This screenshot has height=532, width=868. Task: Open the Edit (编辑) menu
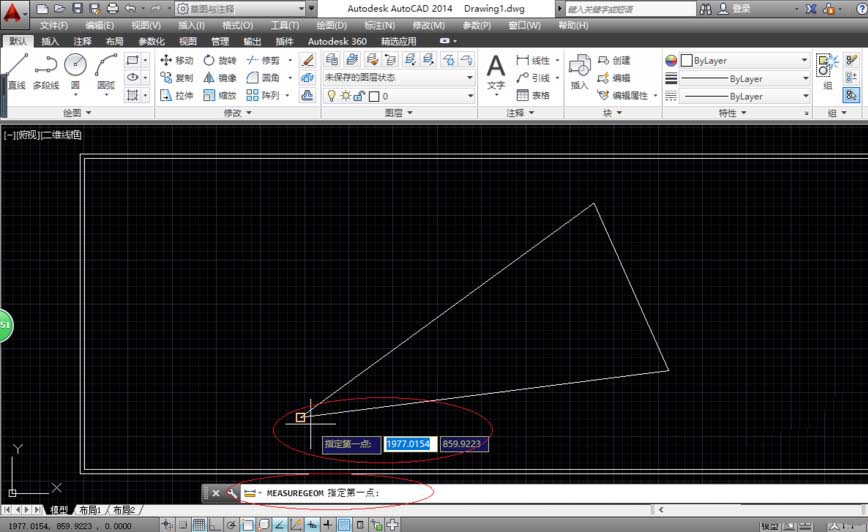(x=100, y=25)
